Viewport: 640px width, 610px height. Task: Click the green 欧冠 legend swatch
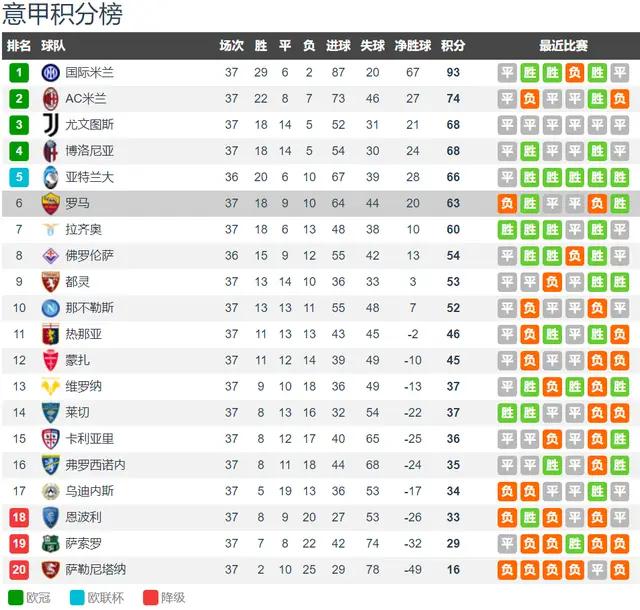coord(16,598)
